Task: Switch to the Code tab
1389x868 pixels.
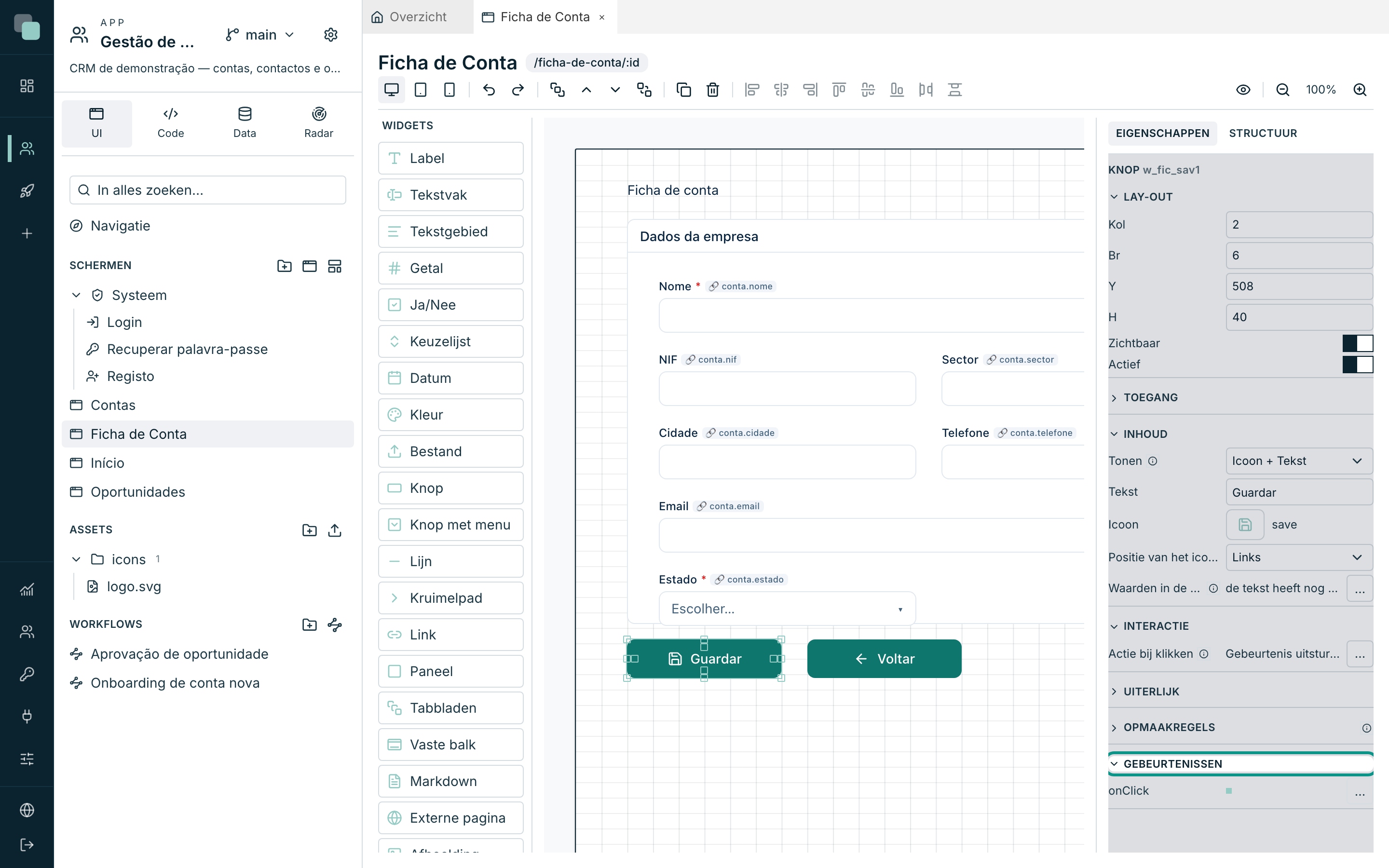Action: (170, 123)
